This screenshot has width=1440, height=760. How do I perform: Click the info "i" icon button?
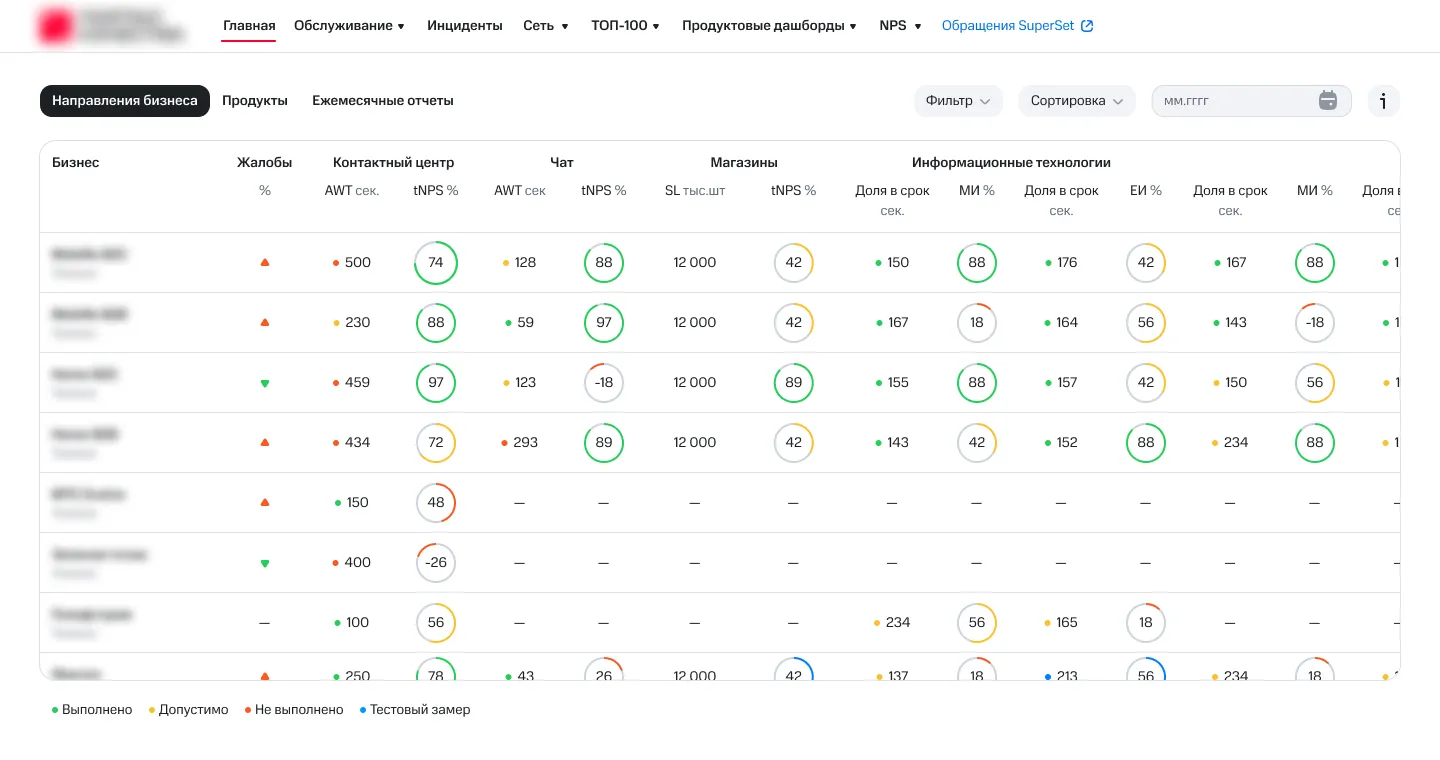[x=1383, y=101]
